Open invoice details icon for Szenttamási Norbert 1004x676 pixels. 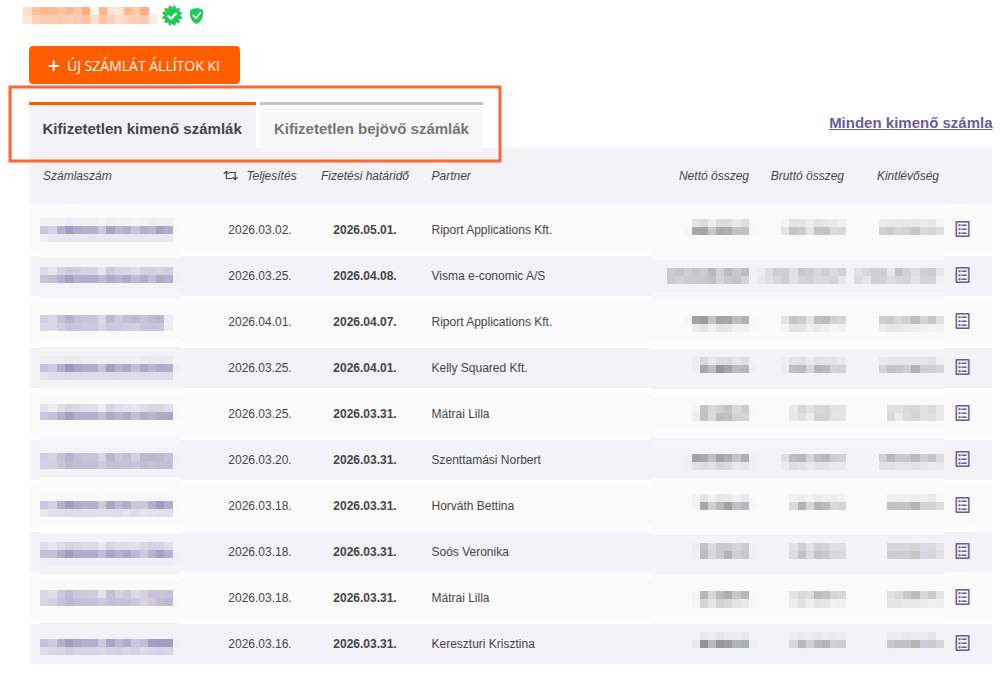pyautogui.click(x=962, y=459)
